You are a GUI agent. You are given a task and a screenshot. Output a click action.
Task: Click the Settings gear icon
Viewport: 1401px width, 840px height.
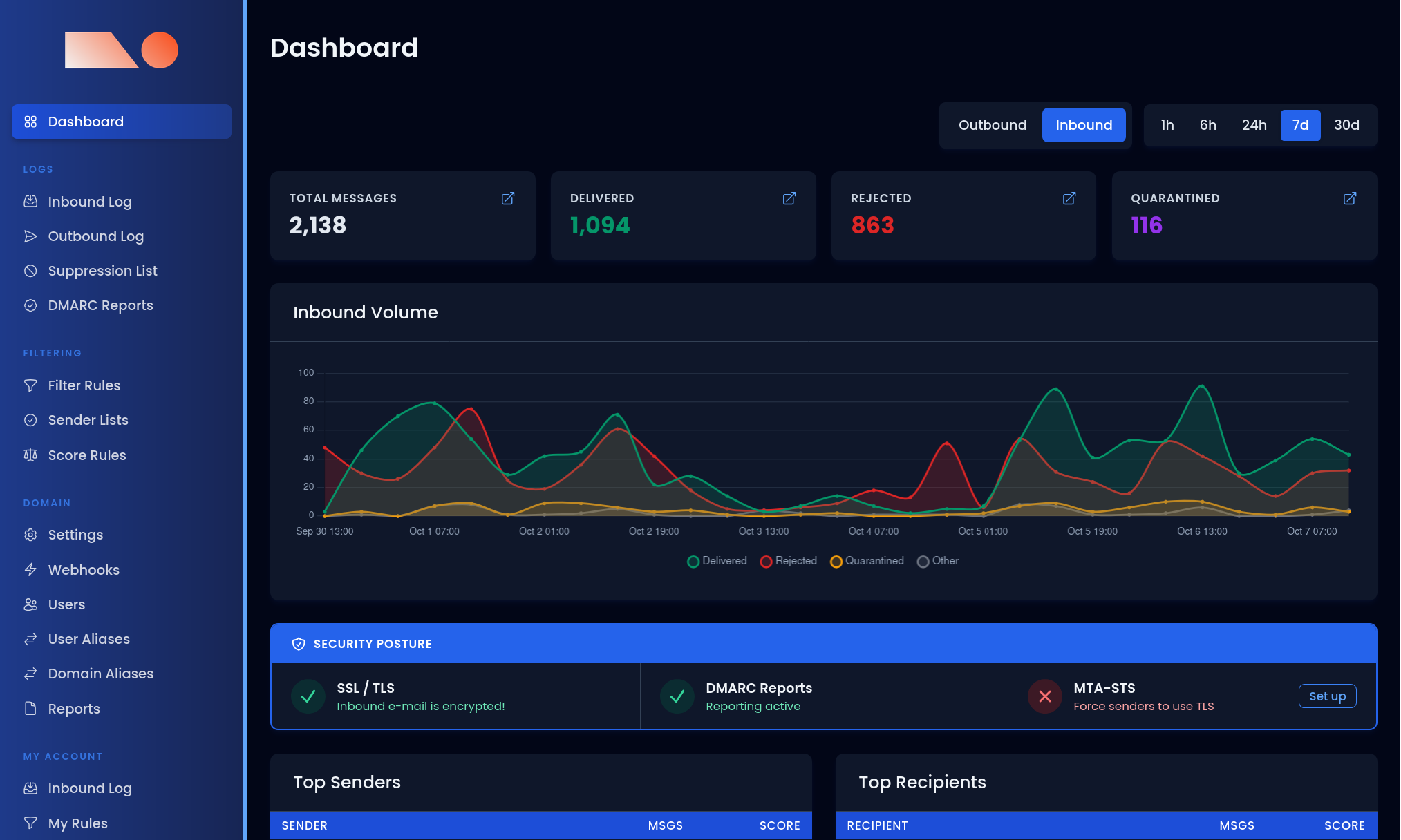(30, 535)
